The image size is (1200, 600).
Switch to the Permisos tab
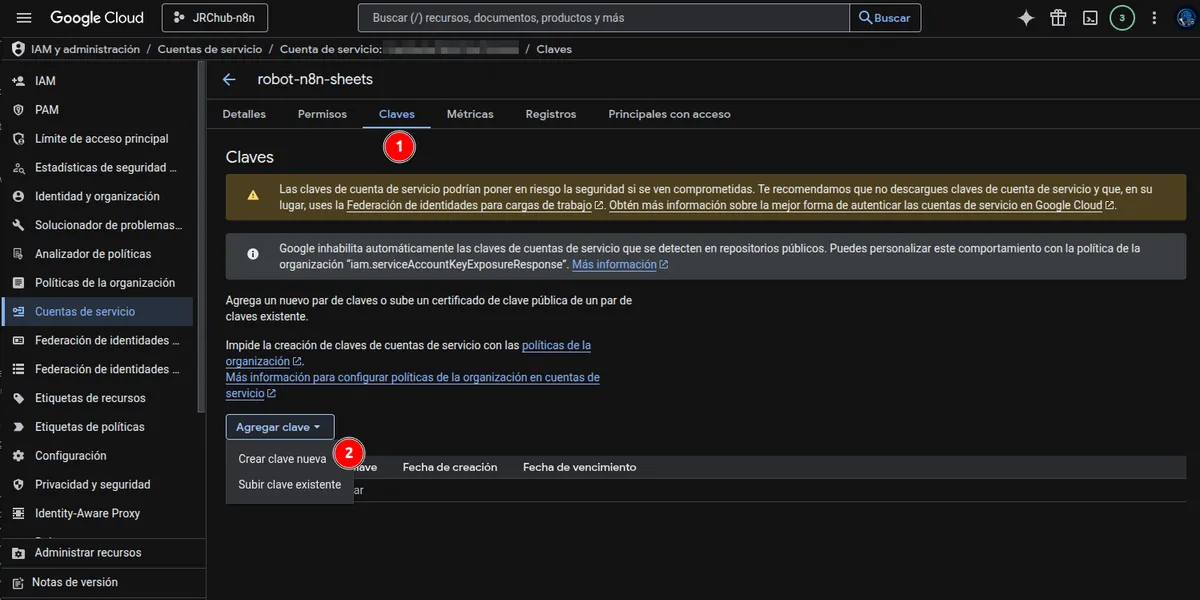point(322,114)
